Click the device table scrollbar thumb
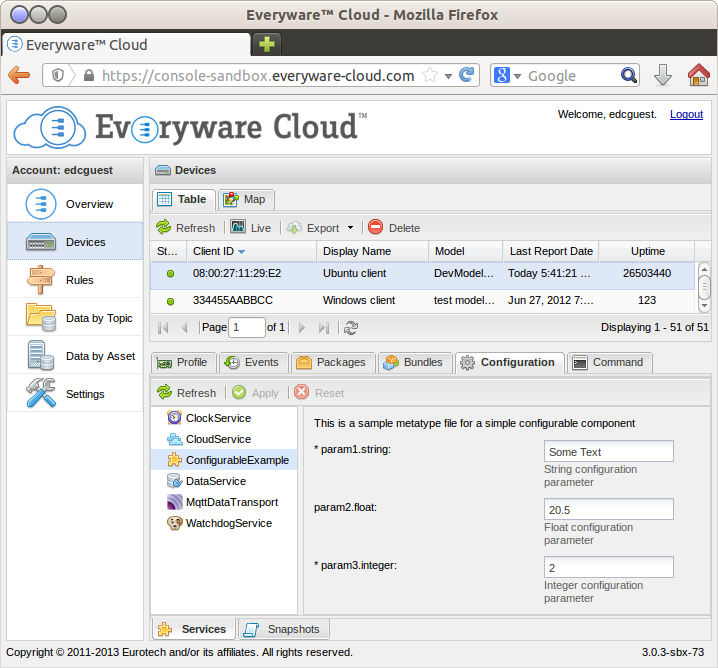 (x=704, y=287)
